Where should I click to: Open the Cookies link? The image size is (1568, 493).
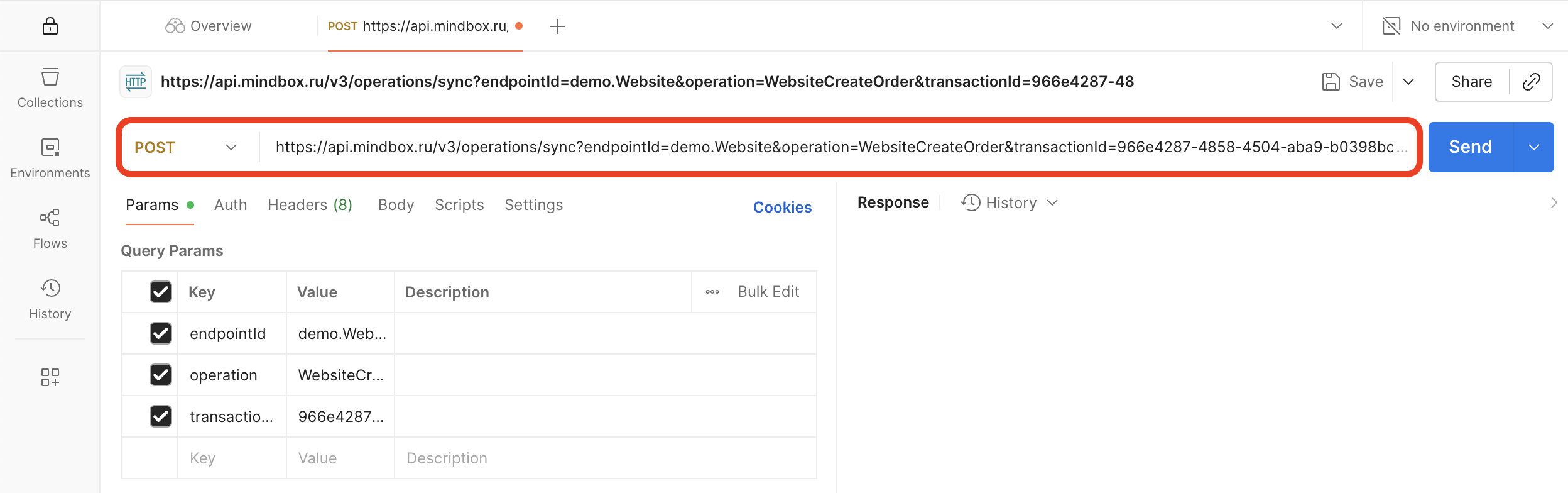coord(782,208)
